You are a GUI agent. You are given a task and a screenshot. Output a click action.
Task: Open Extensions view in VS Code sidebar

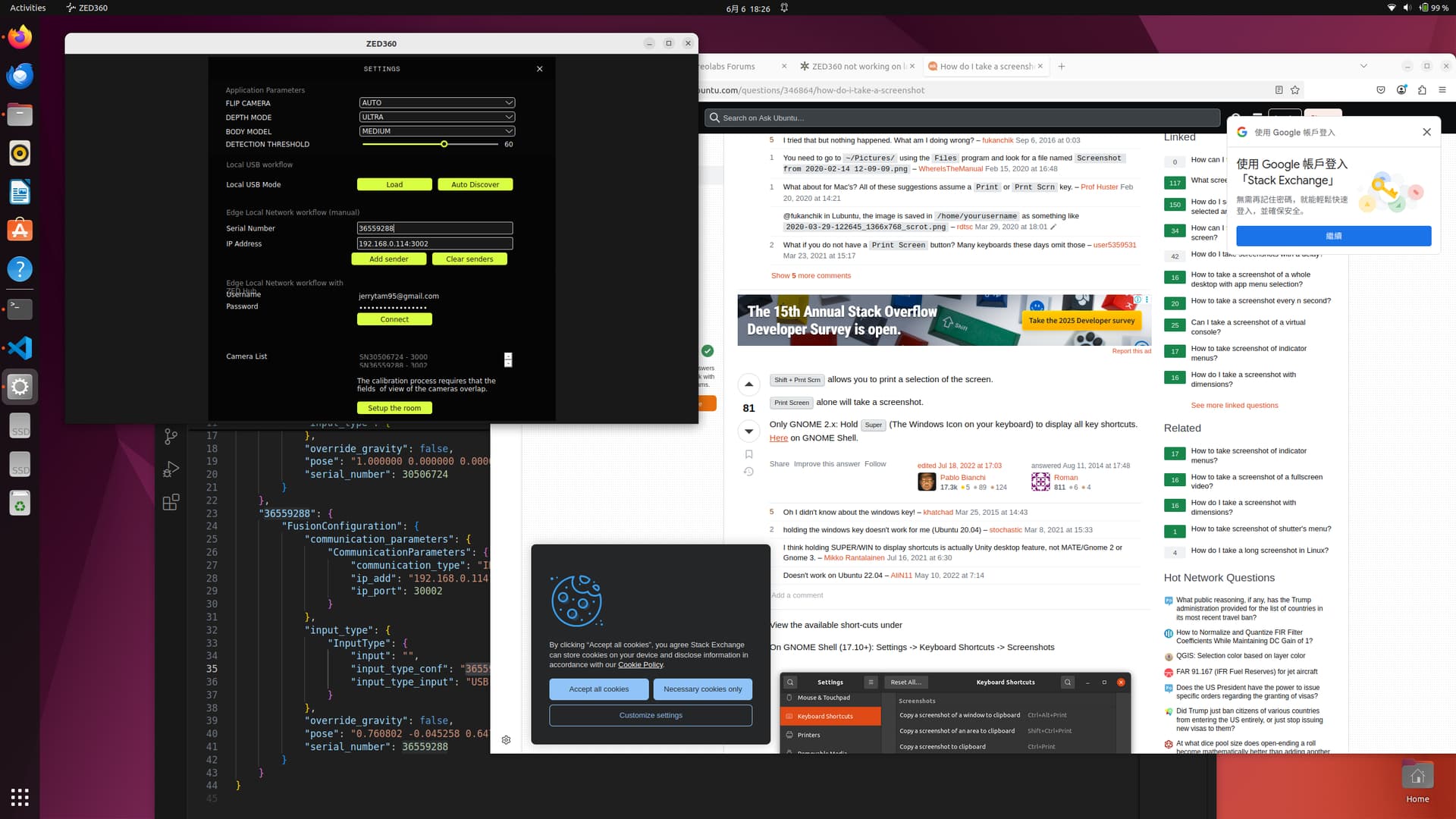171,502
